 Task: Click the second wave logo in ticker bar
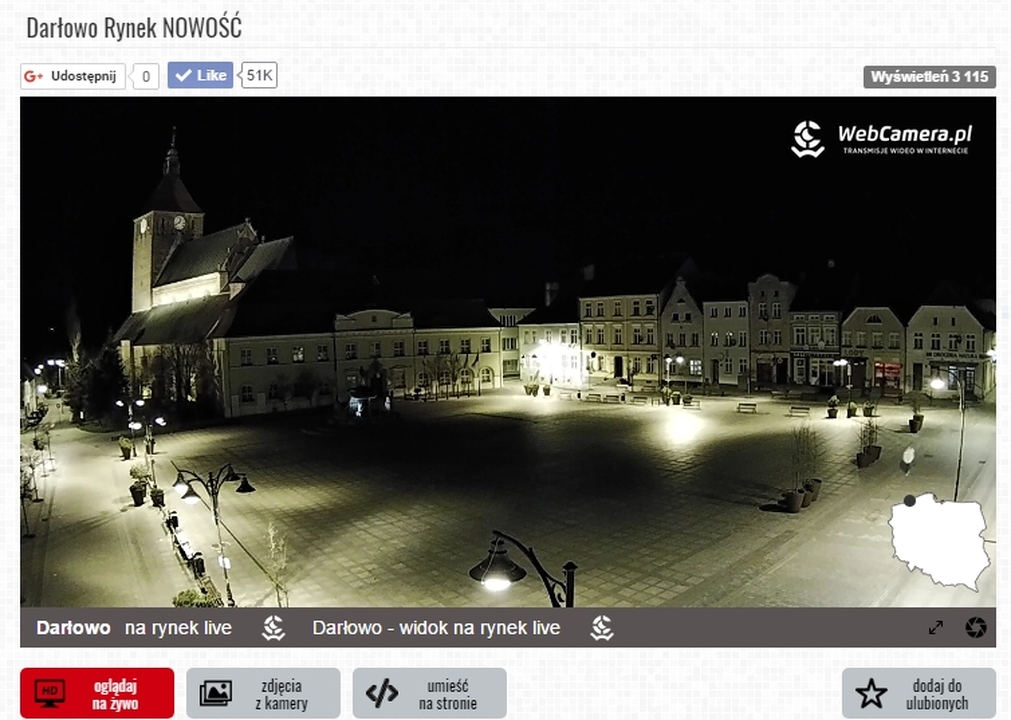pyautogui.click(x=601, y=628)
